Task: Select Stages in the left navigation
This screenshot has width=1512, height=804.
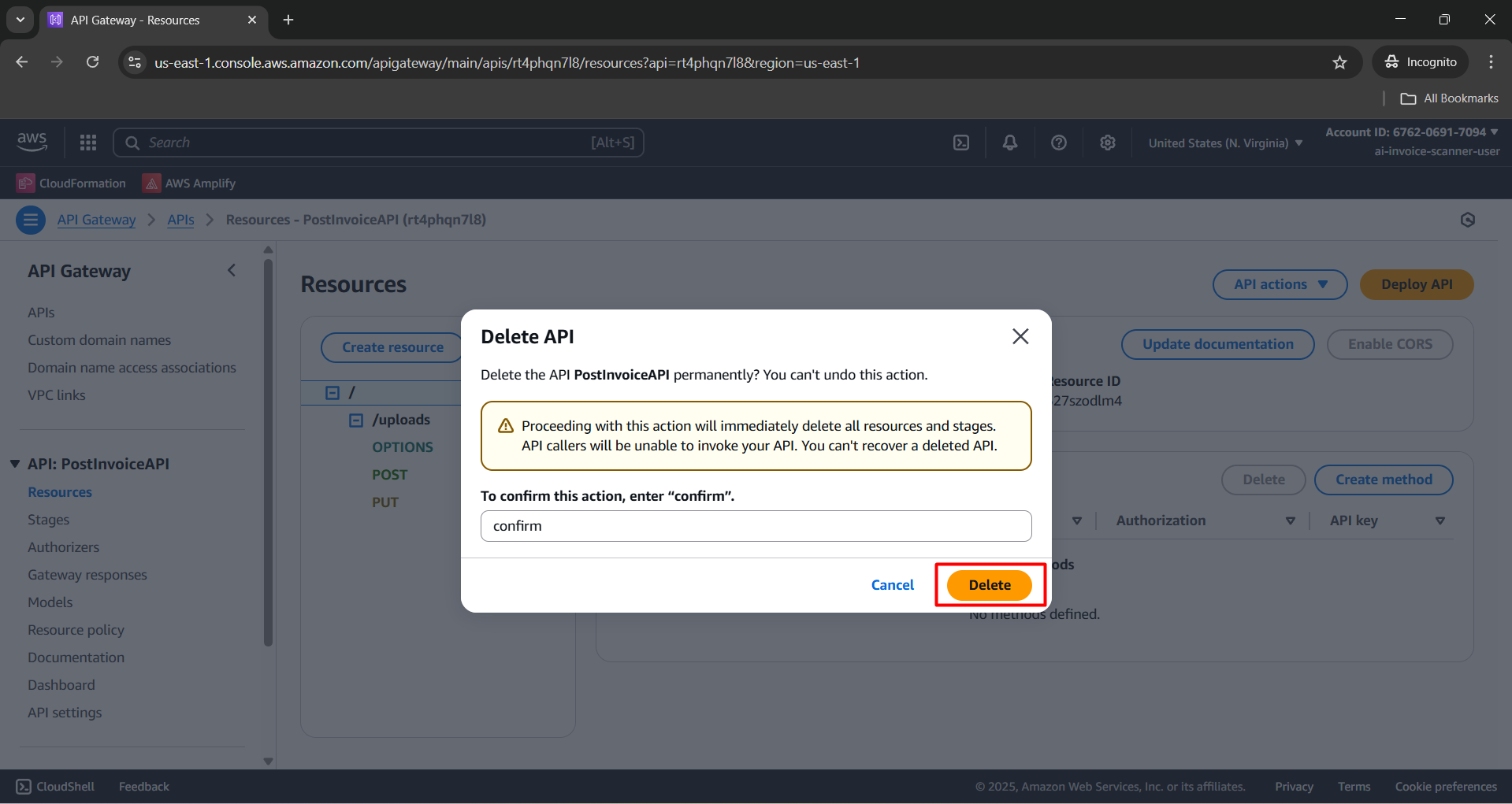Action: click(49, 519)
